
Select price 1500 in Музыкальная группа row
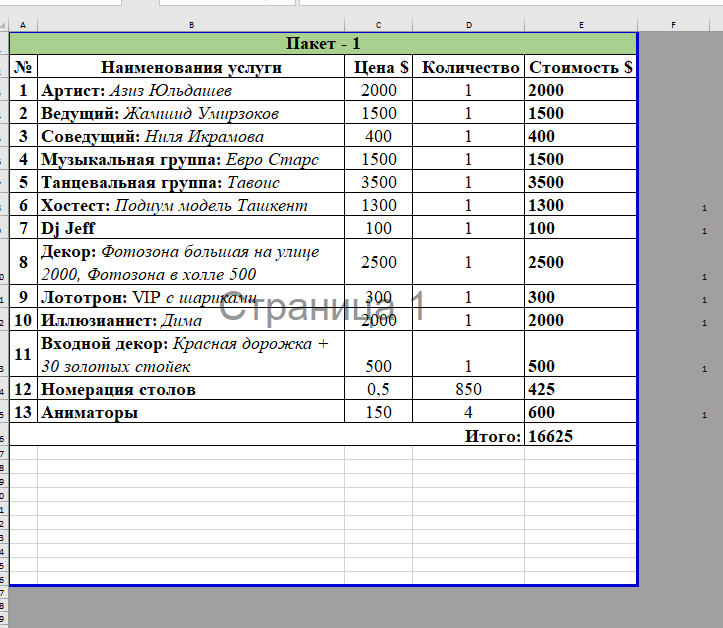point(379,159)
